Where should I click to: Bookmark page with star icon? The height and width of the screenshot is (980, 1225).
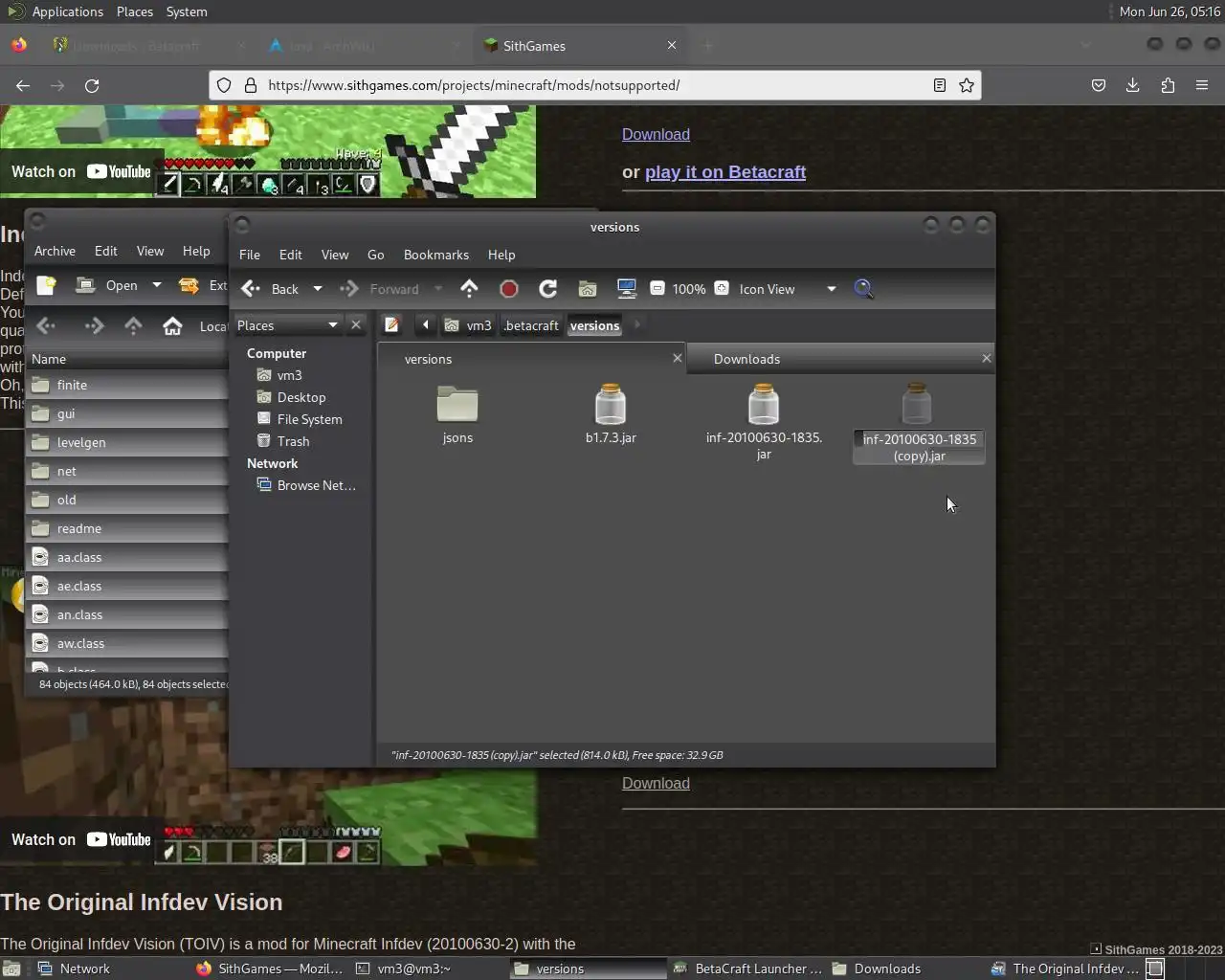tap(967, 85)
